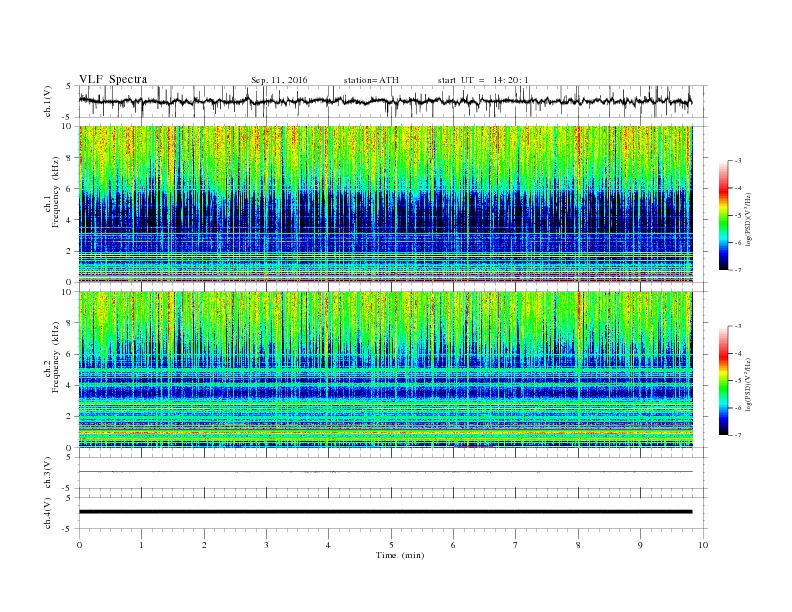Click the "ch.1(V)" axis label at top
792x612 pixels.
pos(48,101)
